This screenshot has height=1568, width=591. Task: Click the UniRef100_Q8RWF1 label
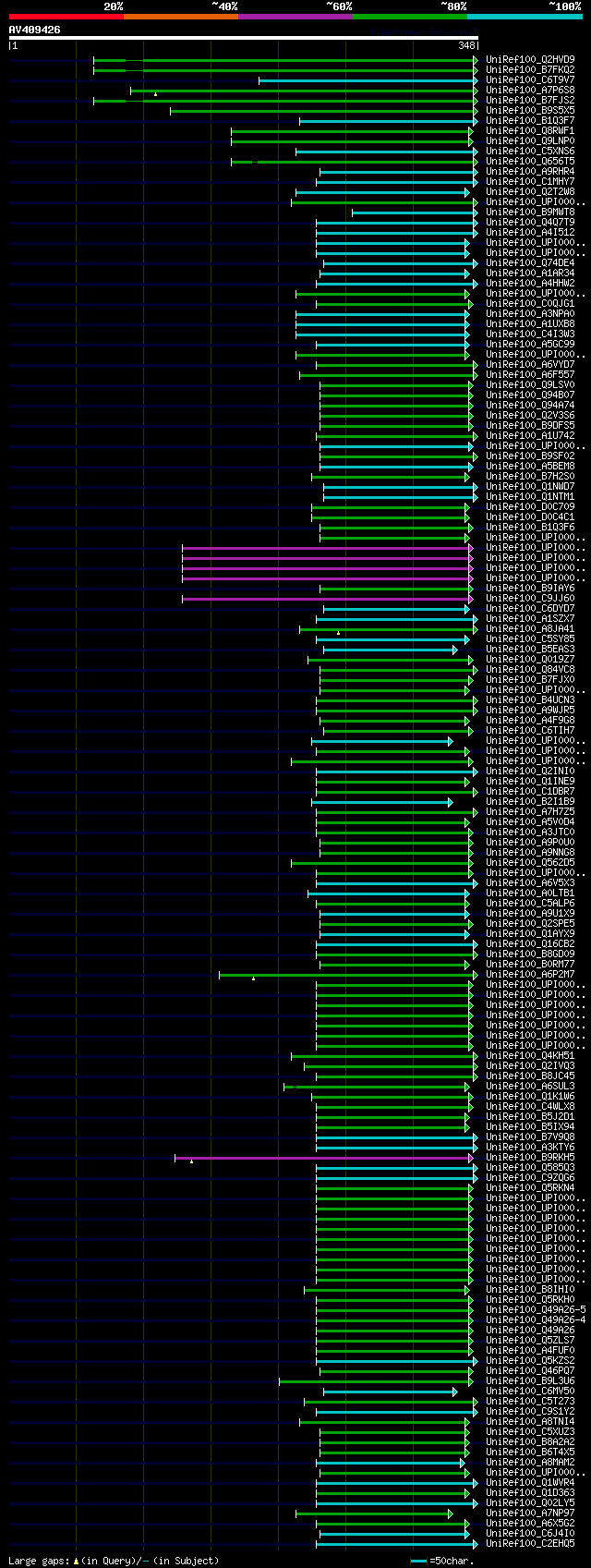coord(530,131)
